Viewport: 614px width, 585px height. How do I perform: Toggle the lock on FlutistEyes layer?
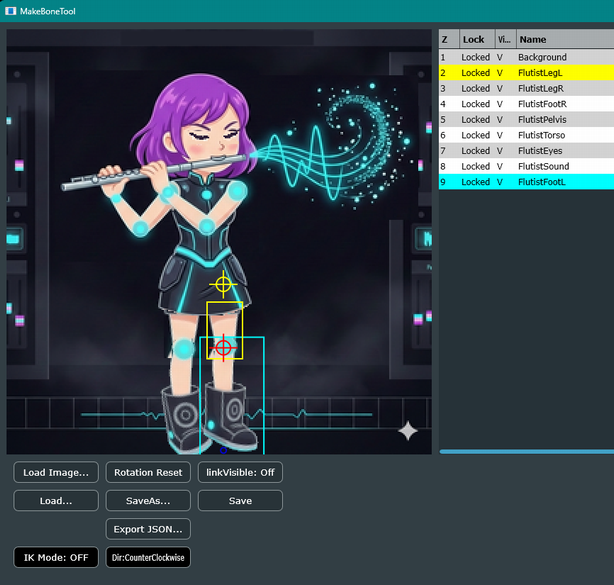[x=475, y=151]
